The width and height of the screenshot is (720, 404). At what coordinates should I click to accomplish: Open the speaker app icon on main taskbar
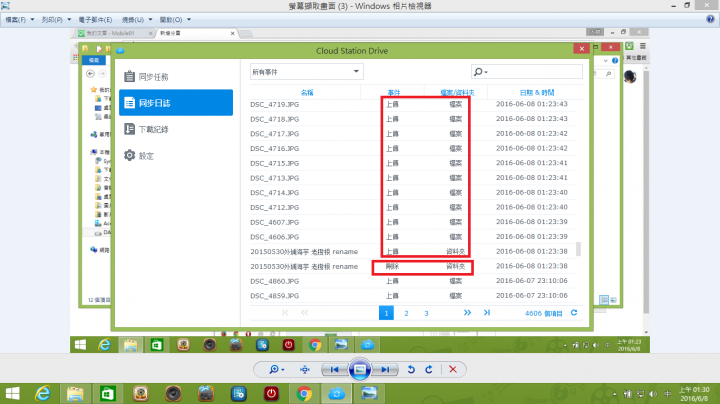(173, 393)
